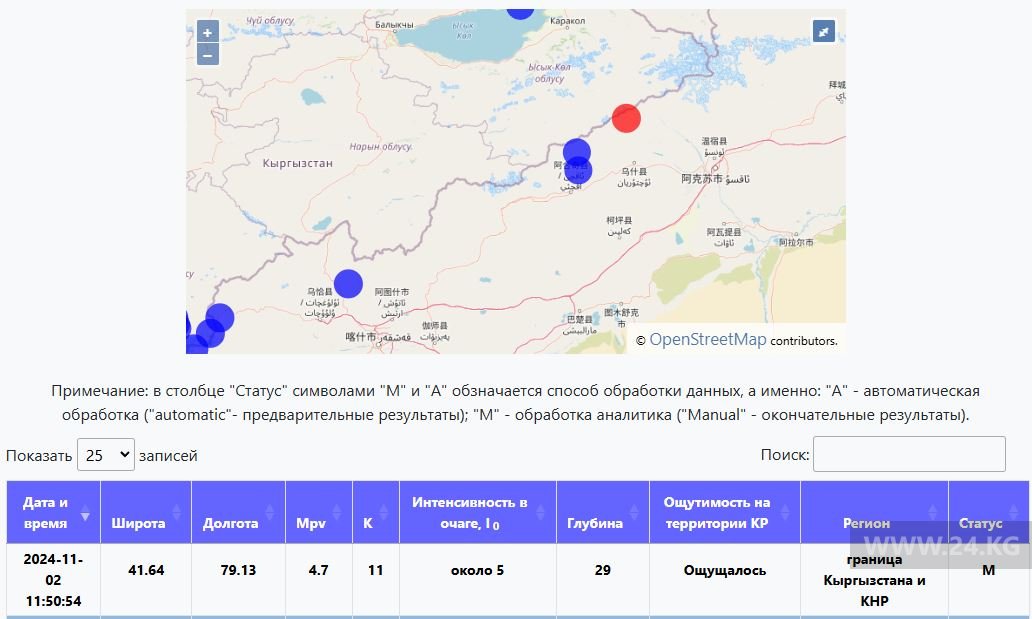The image size is (1032, 619).
Task: Sort by Интенсивность в очаге column
Action: pyautogui.click(x=478, y=512)
